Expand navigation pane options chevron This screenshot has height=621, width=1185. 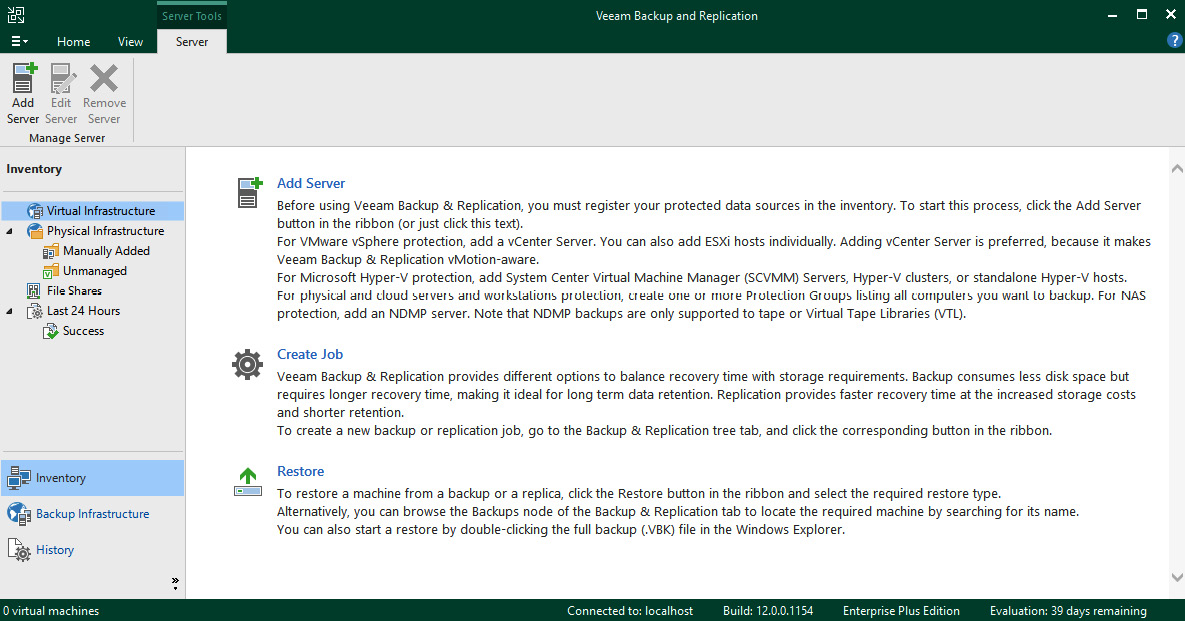click(x=175, y=583)
